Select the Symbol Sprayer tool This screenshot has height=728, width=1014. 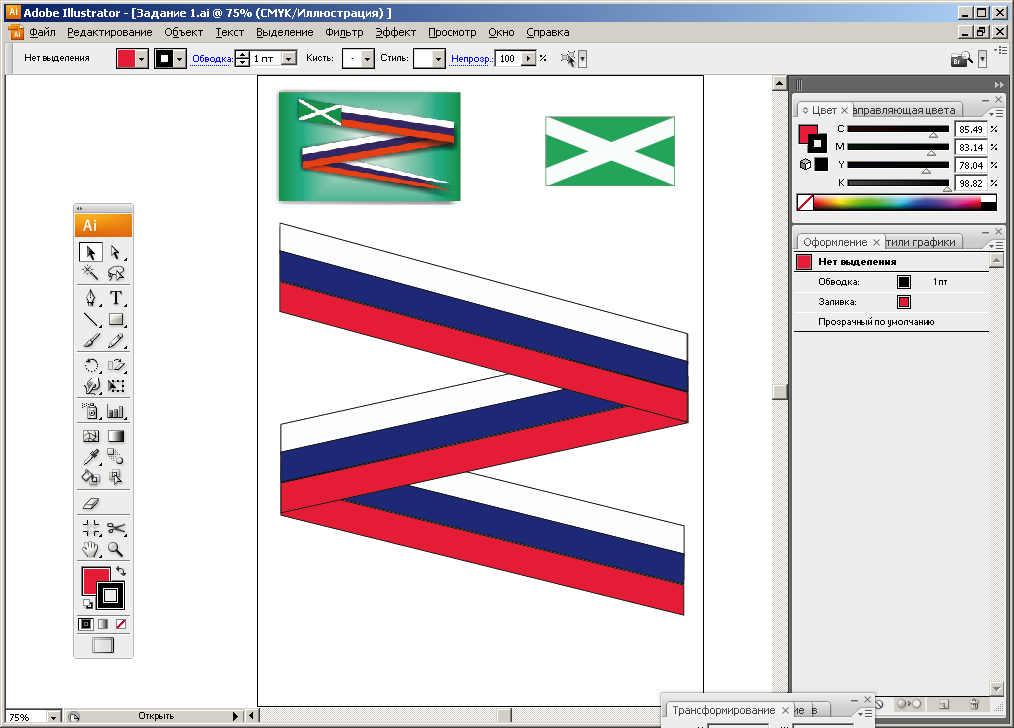91,411
